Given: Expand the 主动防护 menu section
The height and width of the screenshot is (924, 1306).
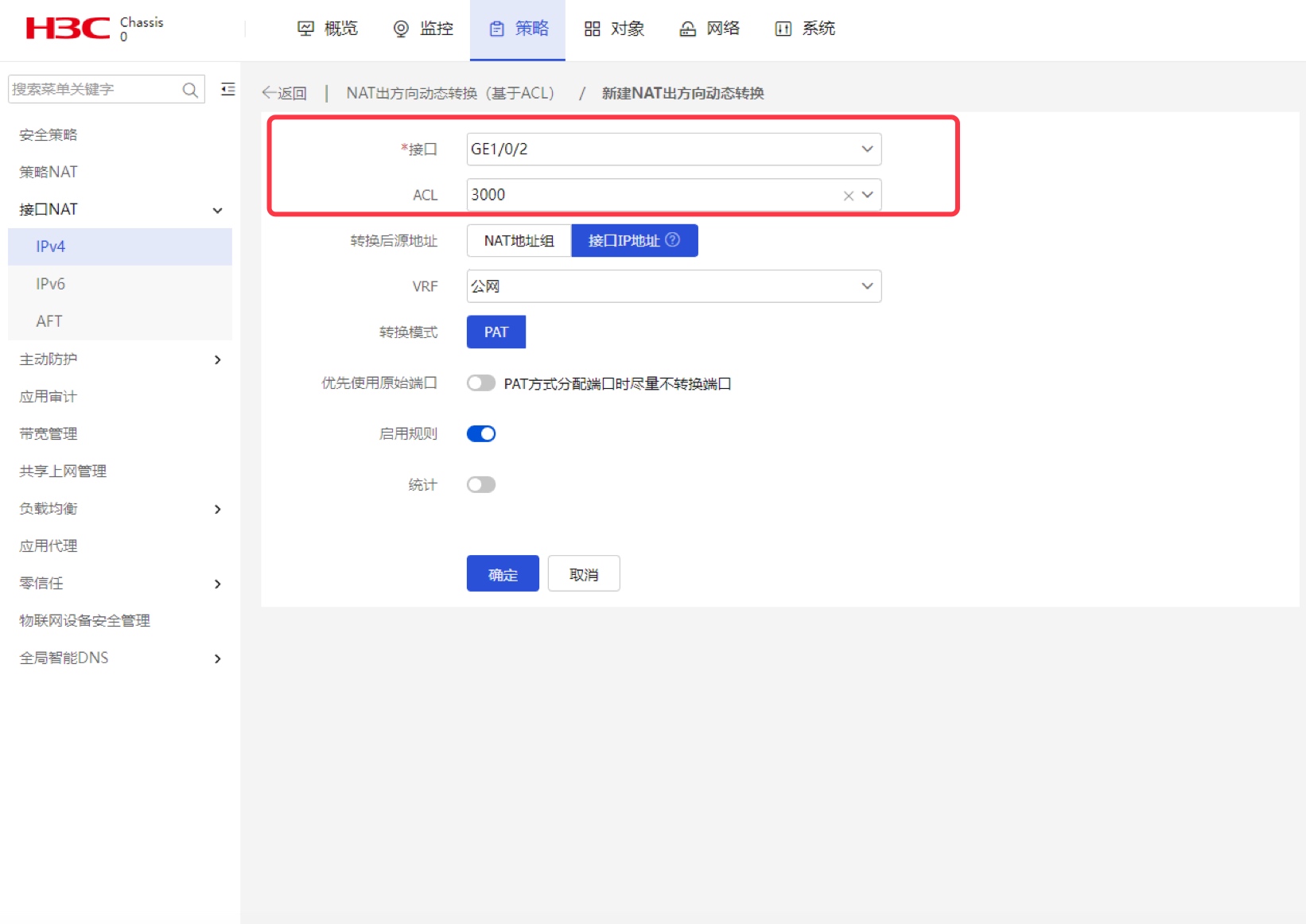Looking at the screenshot, I should click(120, 359).
